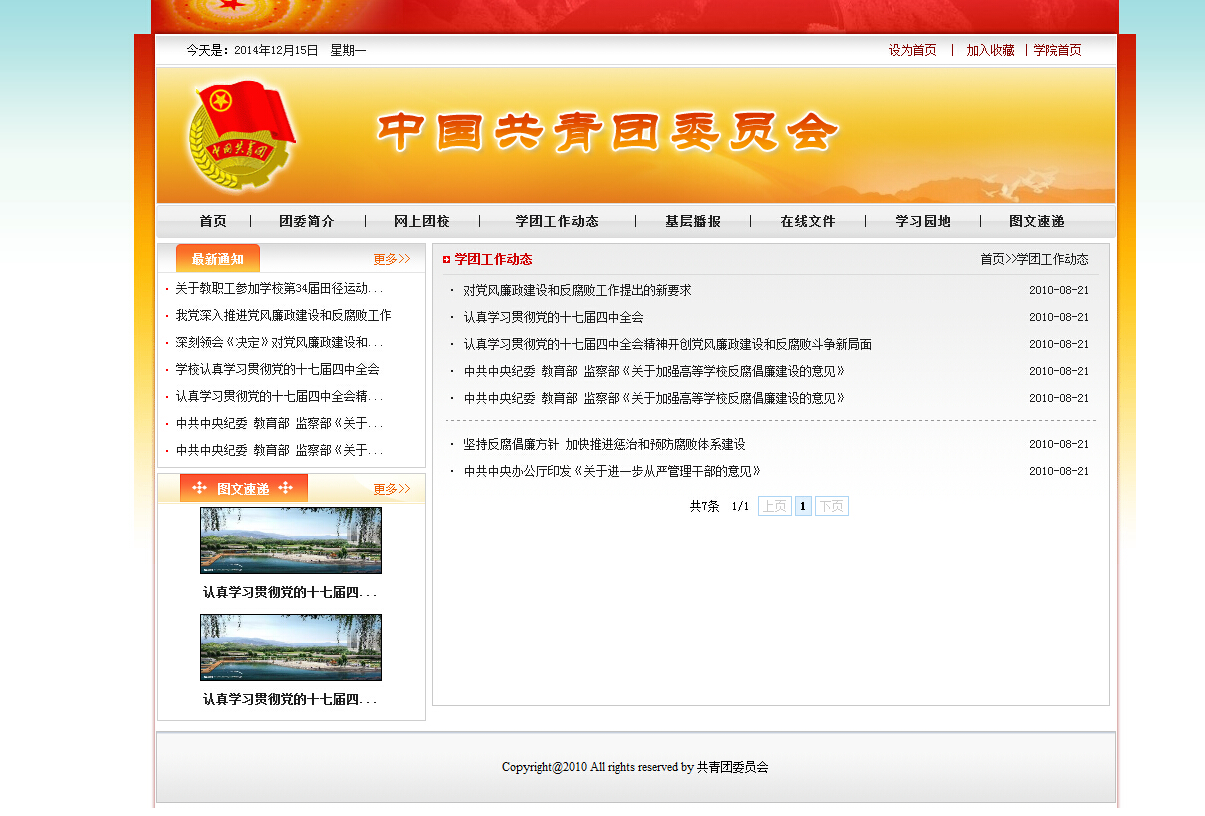Click 学团工作动态 section title in content panel

[493, 259]
